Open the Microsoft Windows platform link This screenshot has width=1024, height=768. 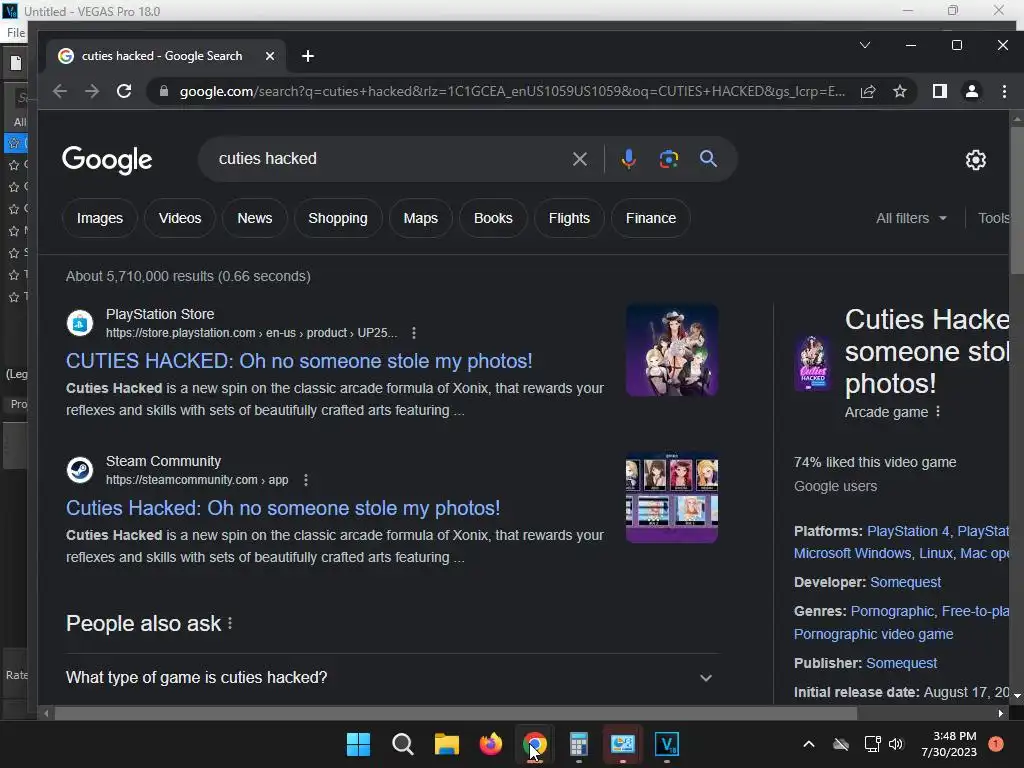click(852, 553)
